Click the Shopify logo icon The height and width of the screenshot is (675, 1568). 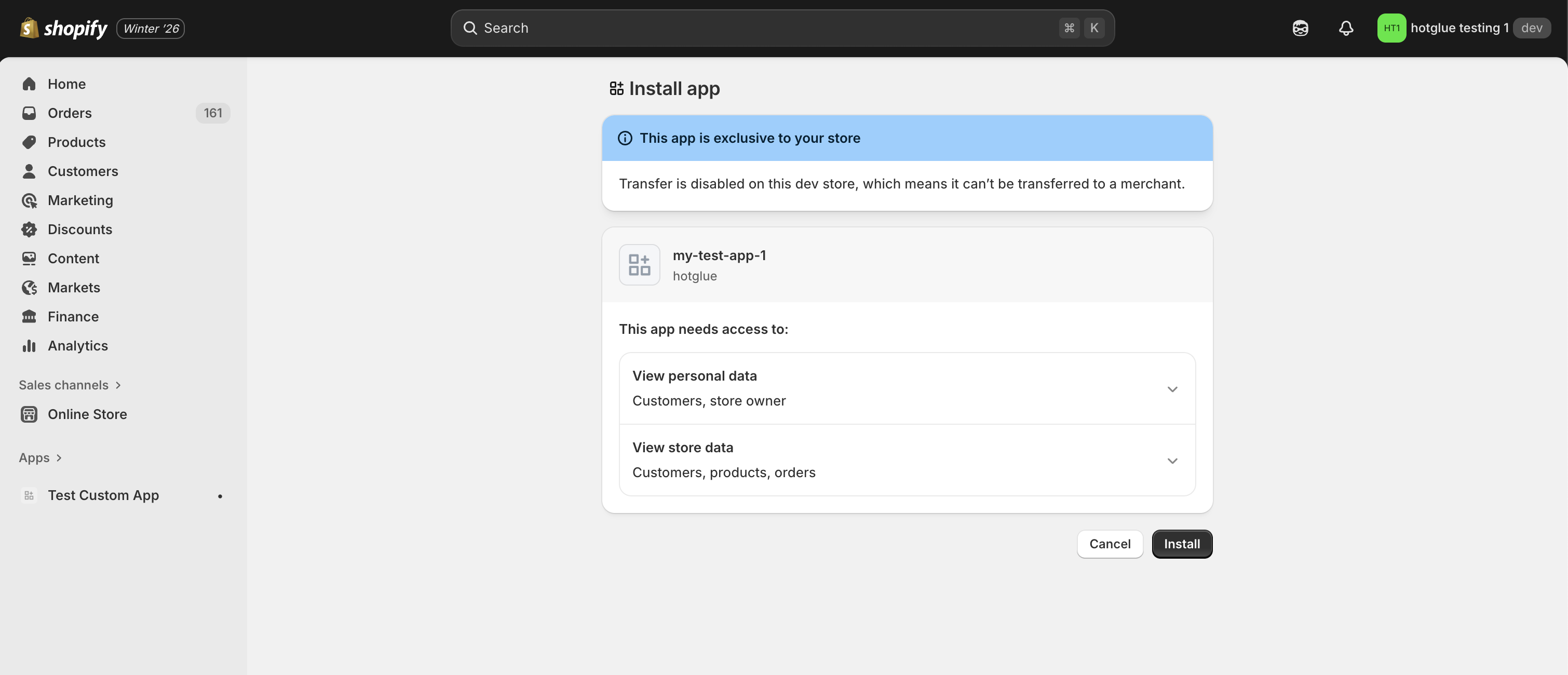click(x=29, y=28)
